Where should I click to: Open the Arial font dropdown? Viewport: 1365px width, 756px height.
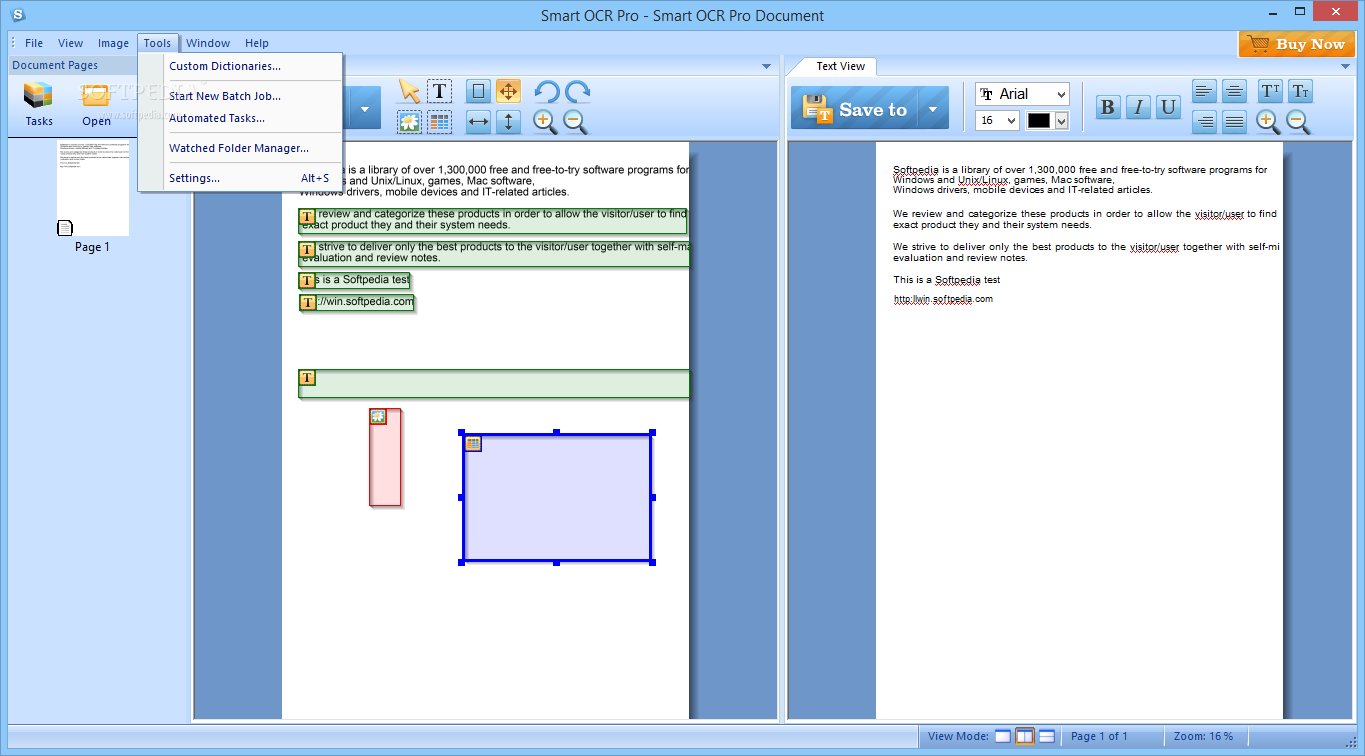pyautogui.click(x=1022, y=94)
